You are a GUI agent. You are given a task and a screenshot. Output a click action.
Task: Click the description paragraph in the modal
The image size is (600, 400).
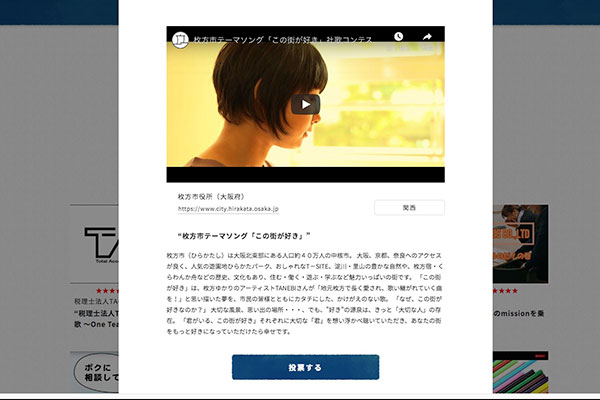tap(300, 294)
